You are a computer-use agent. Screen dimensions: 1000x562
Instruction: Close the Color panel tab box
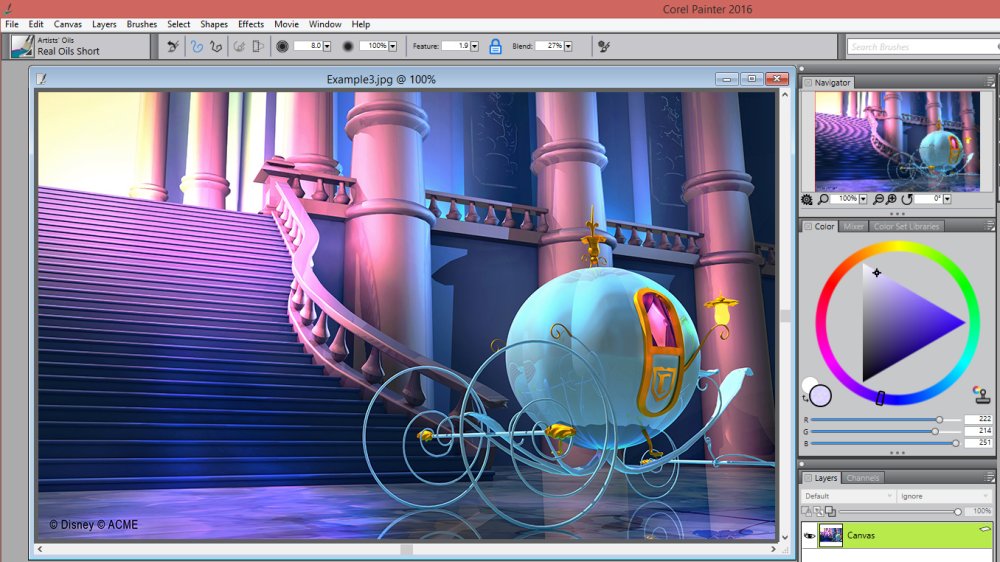pos(808,226)
